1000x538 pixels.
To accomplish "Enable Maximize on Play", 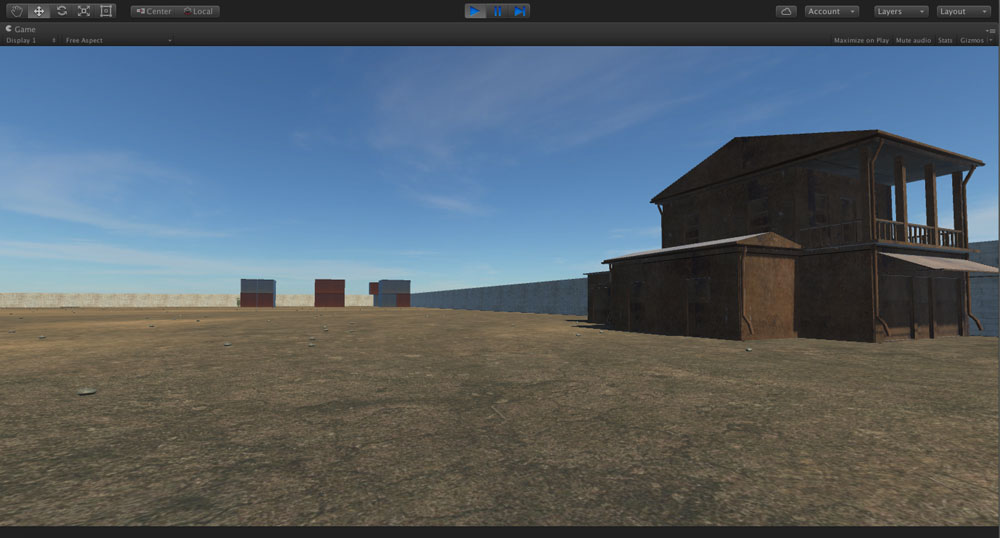I will [861, 40].
